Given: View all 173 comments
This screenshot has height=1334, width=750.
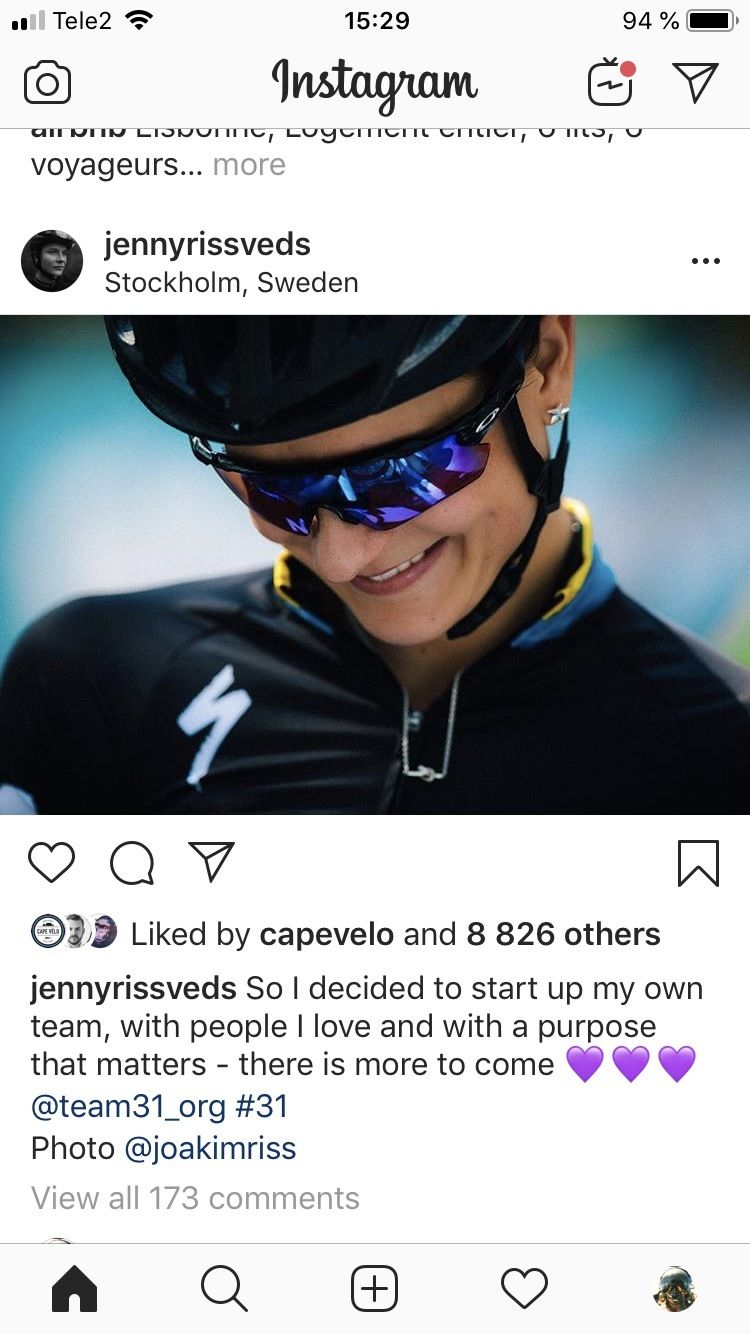Looking at the screenshot, I should (195, 1198).
